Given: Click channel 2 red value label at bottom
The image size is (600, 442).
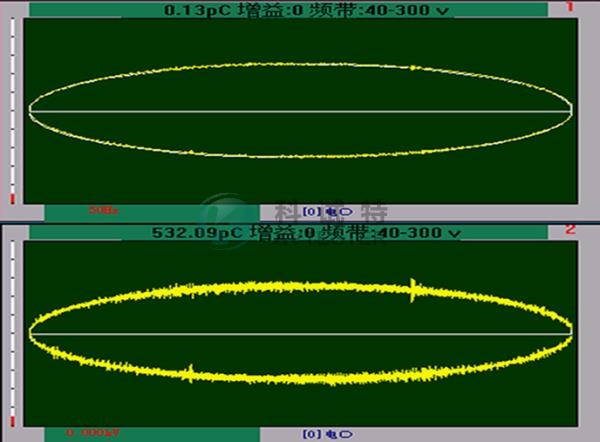Looking at the screenshot, I should tap(93, 433).
